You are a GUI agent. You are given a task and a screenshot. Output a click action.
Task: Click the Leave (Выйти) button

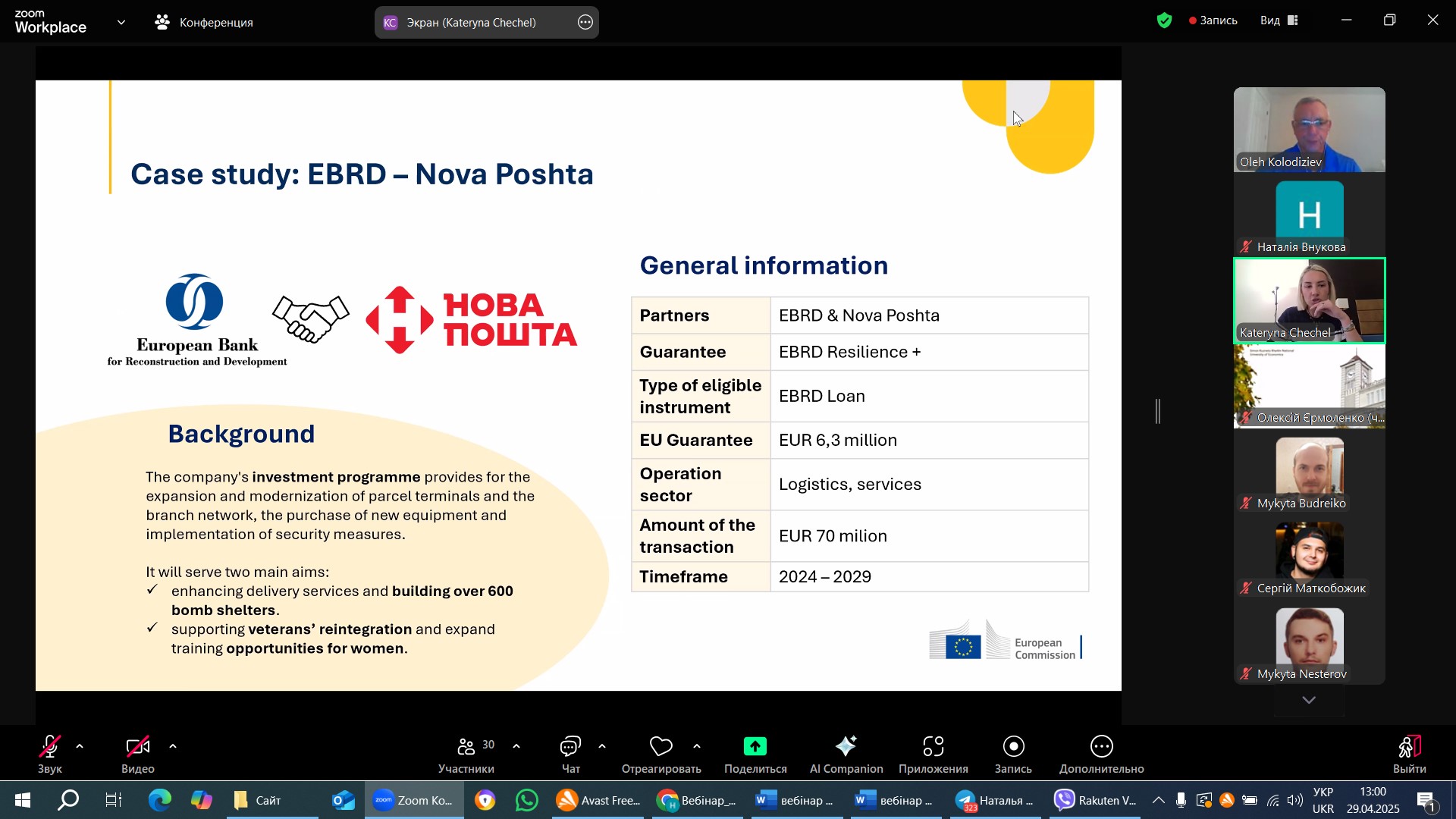(1409, 748)
